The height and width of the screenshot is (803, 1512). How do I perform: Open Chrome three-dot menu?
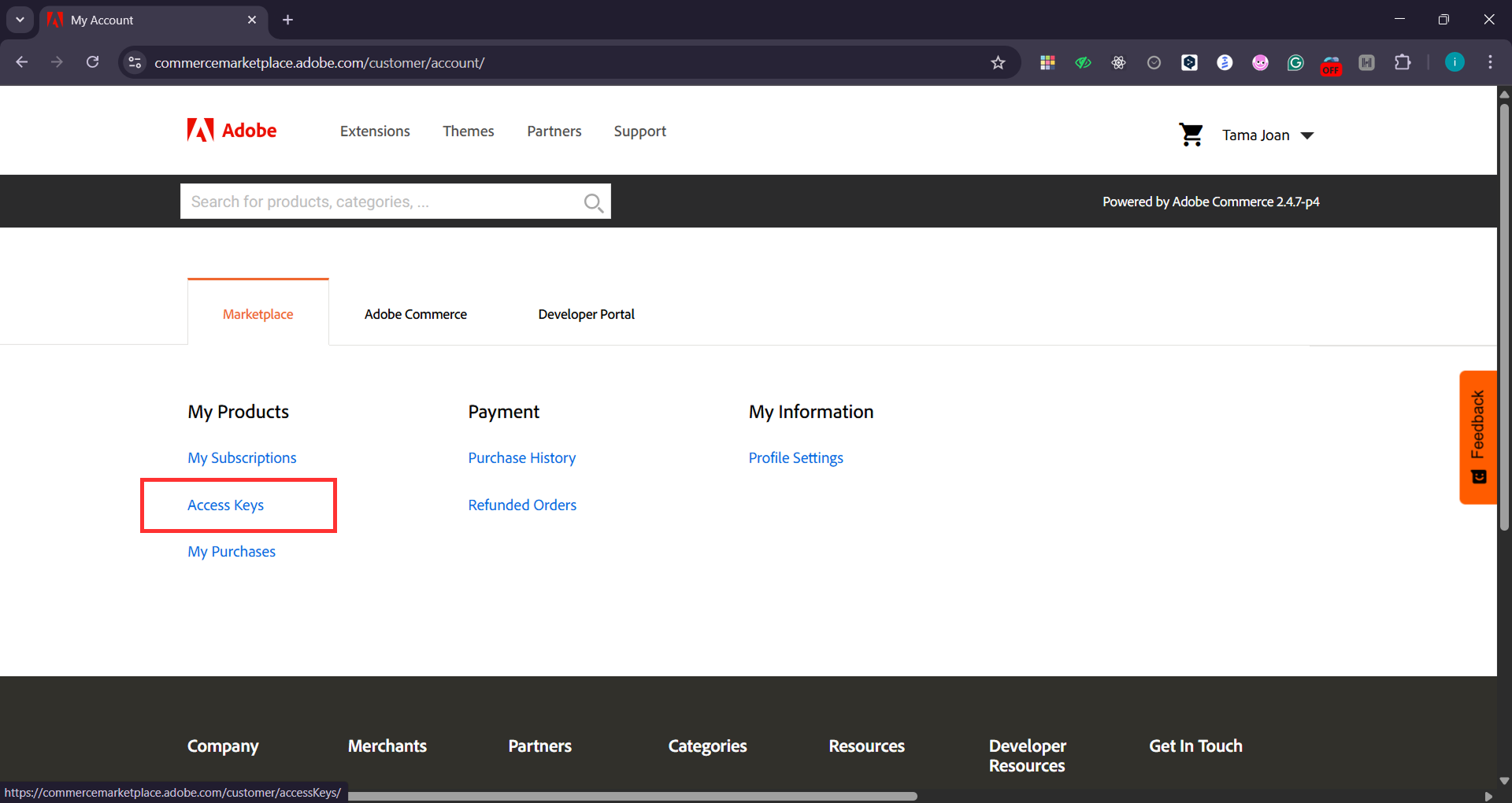click(1490, 62)
